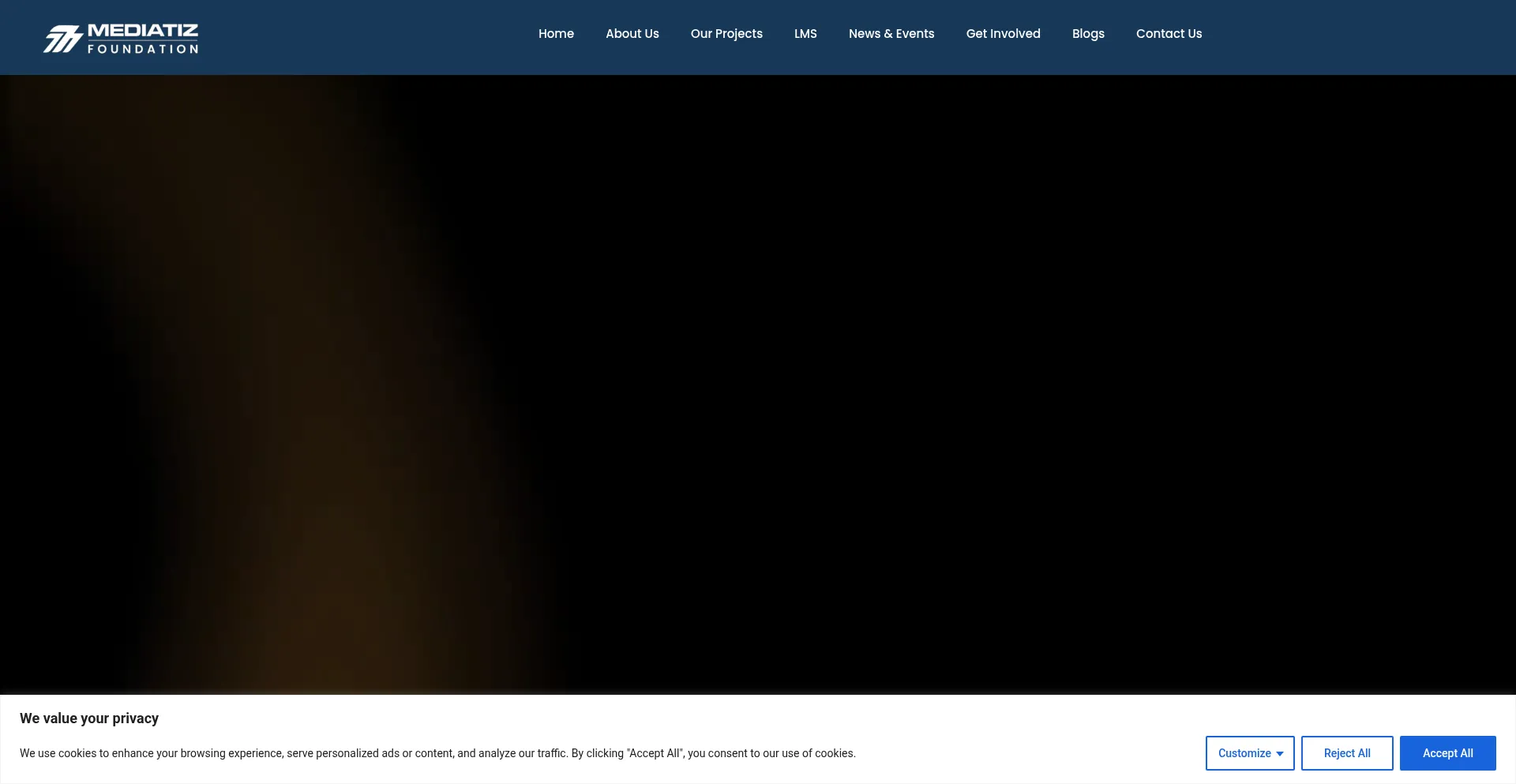Open the Get Involved page
Viewport: 1516px width, 784px height.
pos(1003,34)
